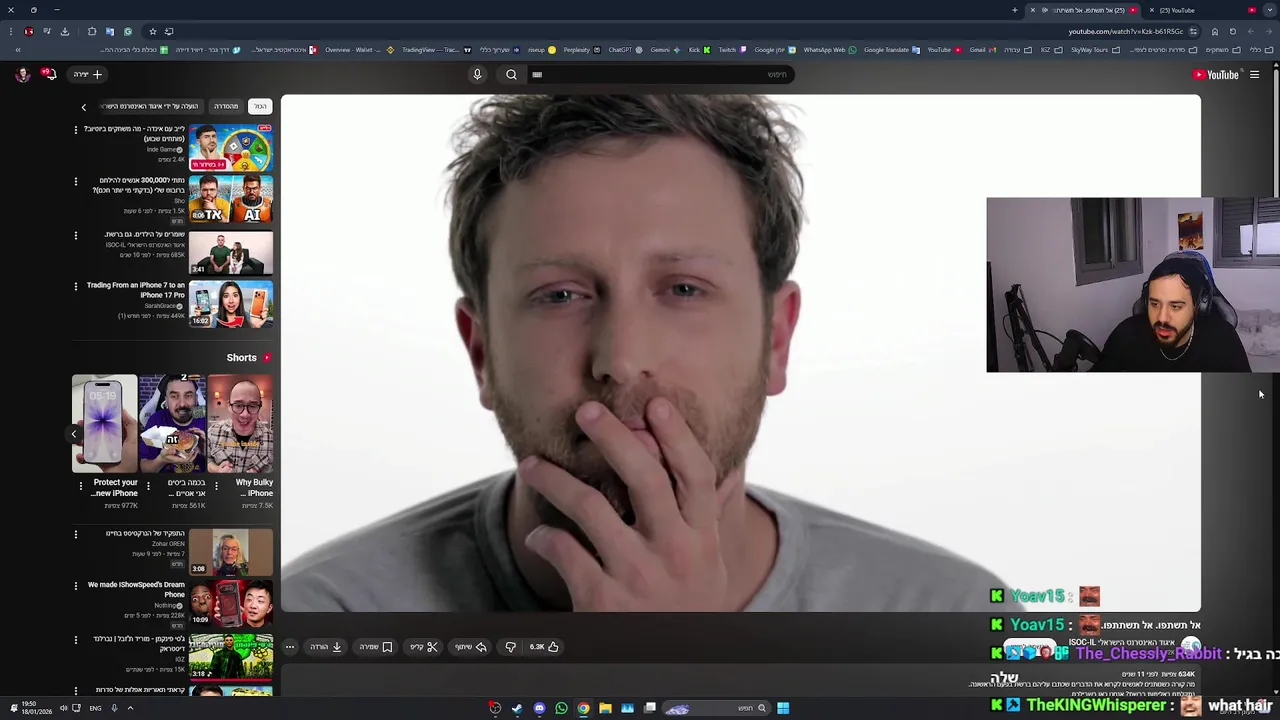Select the chip about איגוד האינטרנט
Screen dimensions: 1280x720
click(152, 106)
